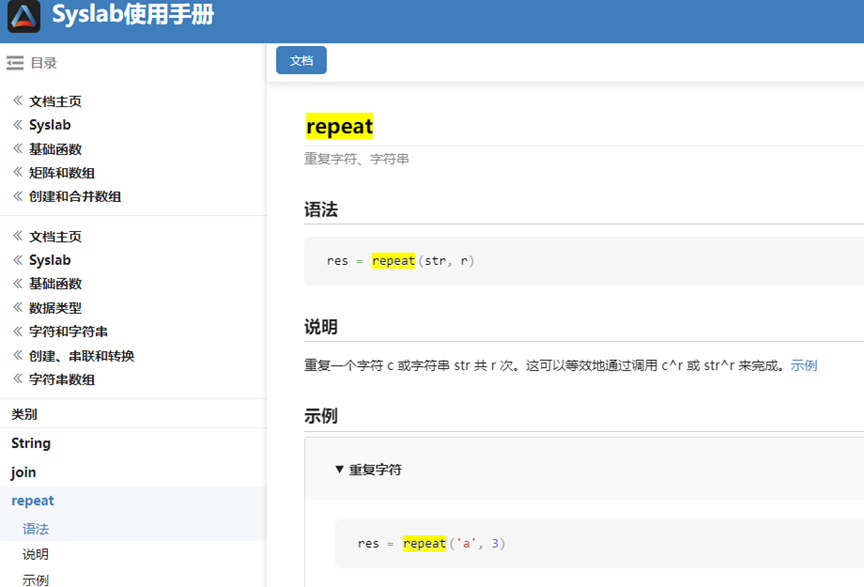Click the back chevron beside 创建和合并数组
This screenshot has width=864, height=587.
click(18, 196)
